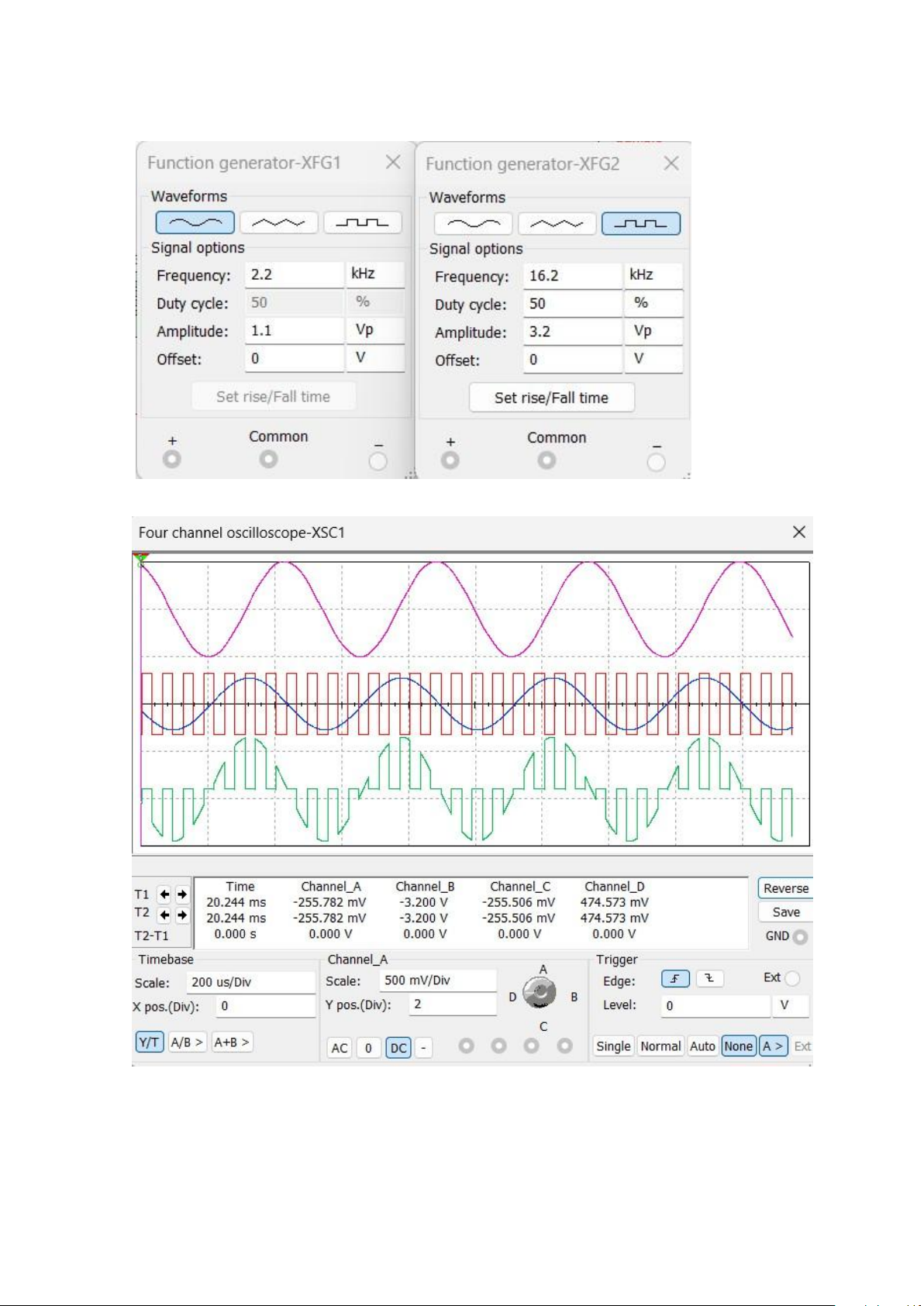924x1306 pixels.
Task: Open XFG2 offset unit V dropdown
Action: [x=653, y=359]
